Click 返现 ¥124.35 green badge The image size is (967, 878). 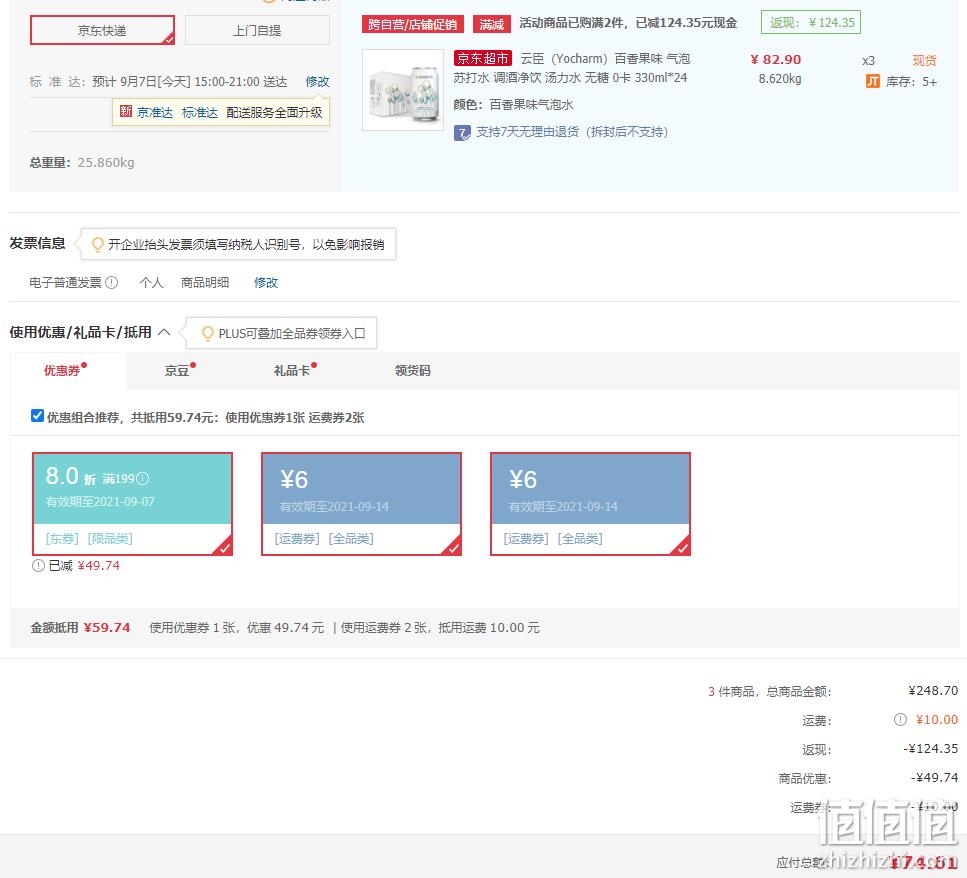811,23
